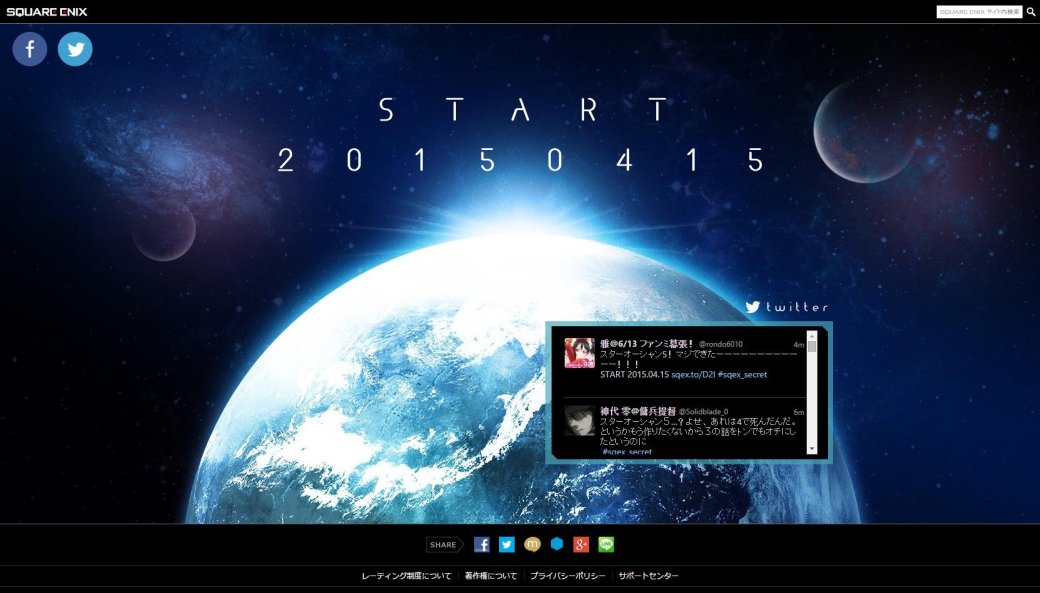Viewport: 1040px width, 593px height.
Task: Click the 雅@6/13 ファンミ慈張! display name
Action: pos(647,344)
